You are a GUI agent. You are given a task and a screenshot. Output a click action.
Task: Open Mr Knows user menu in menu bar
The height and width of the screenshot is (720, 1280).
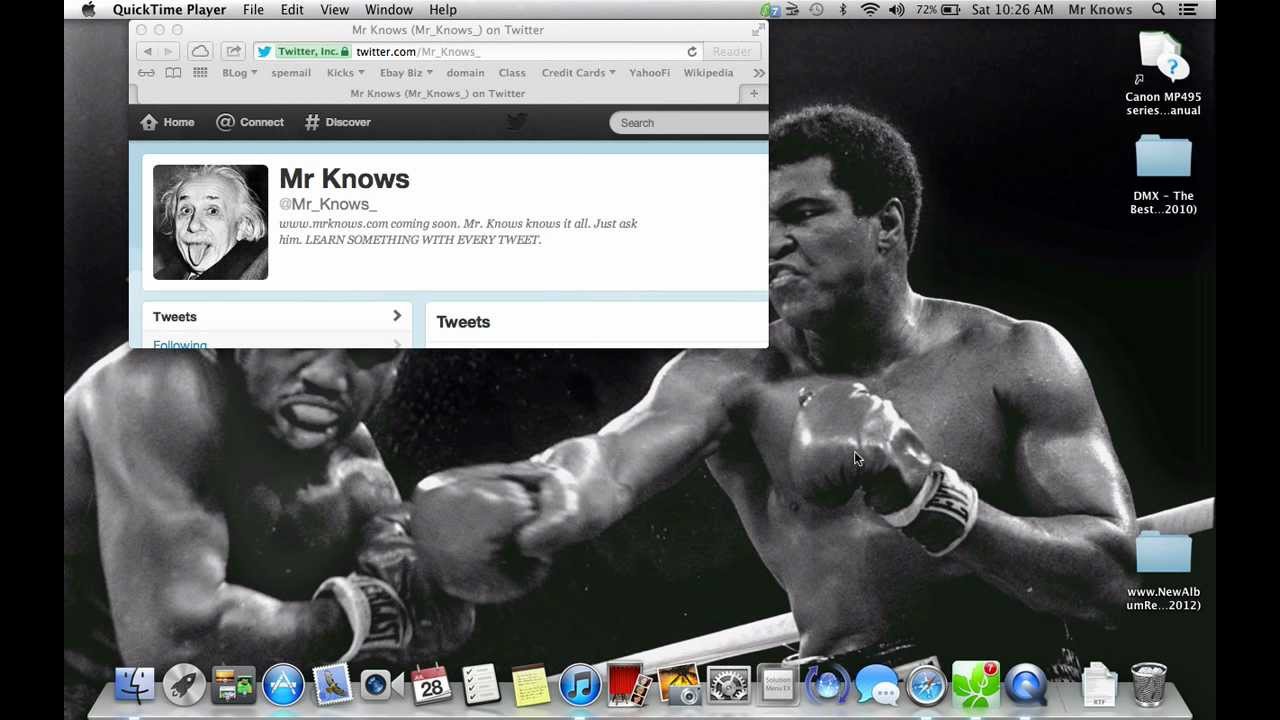[1100, 10]
